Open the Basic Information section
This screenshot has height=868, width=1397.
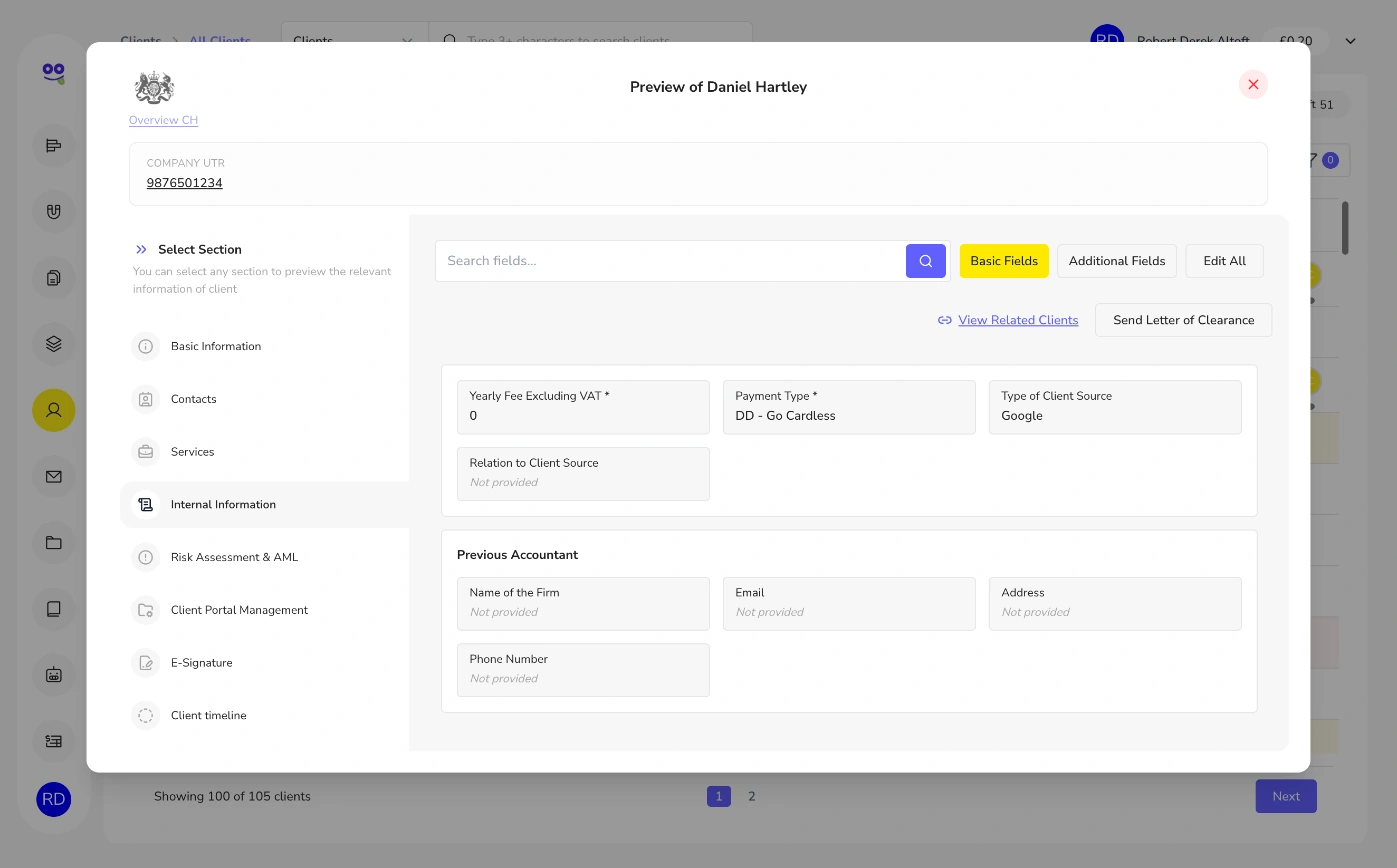click(x=264, y=347)
